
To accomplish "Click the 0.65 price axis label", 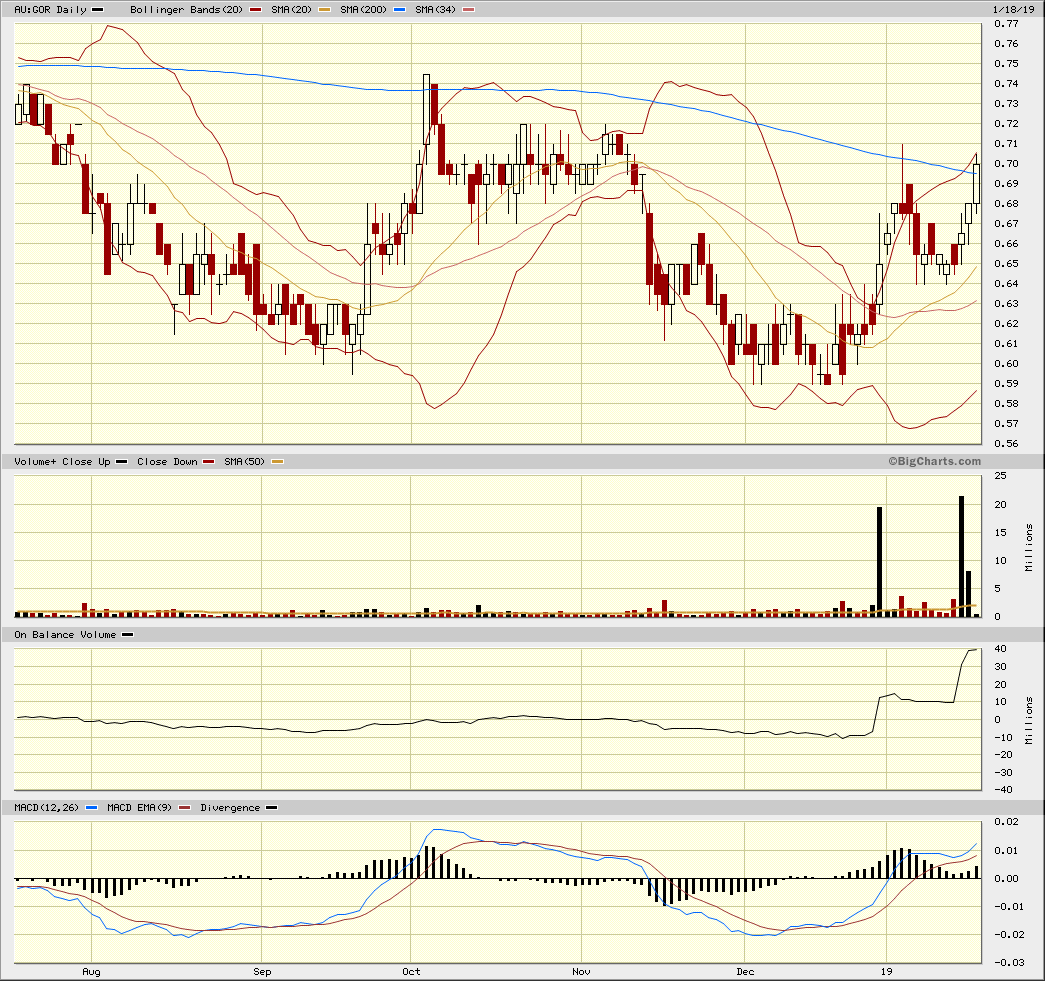I will click(1006, 263).
